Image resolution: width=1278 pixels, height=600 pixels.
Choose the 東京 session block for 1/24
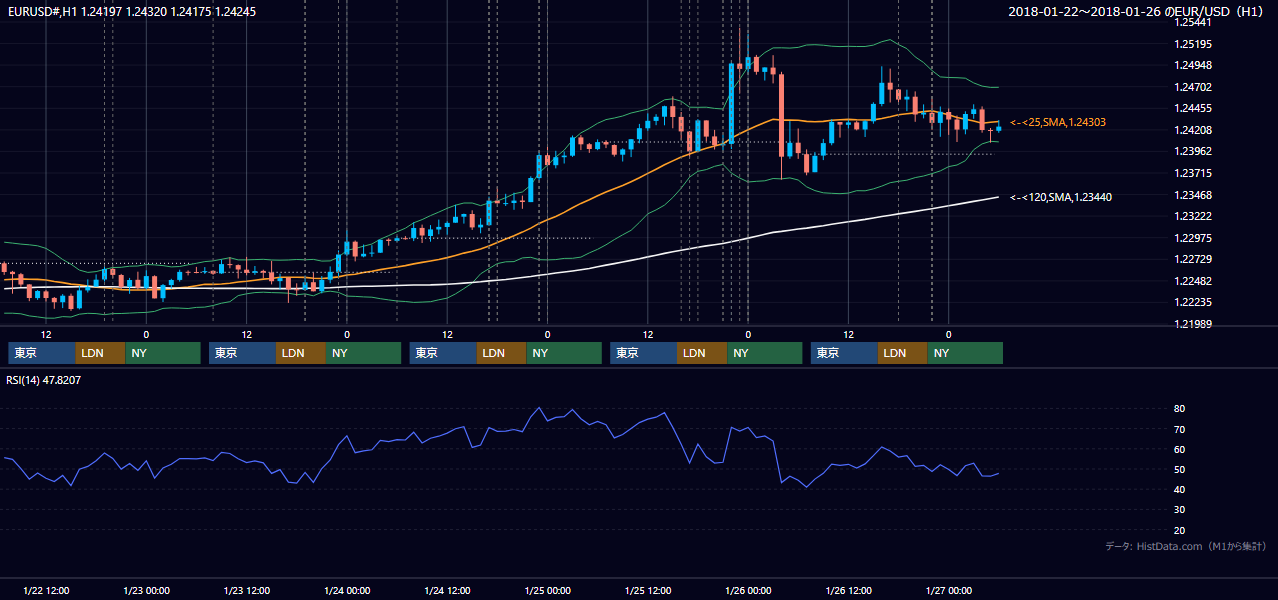[444, 353]
